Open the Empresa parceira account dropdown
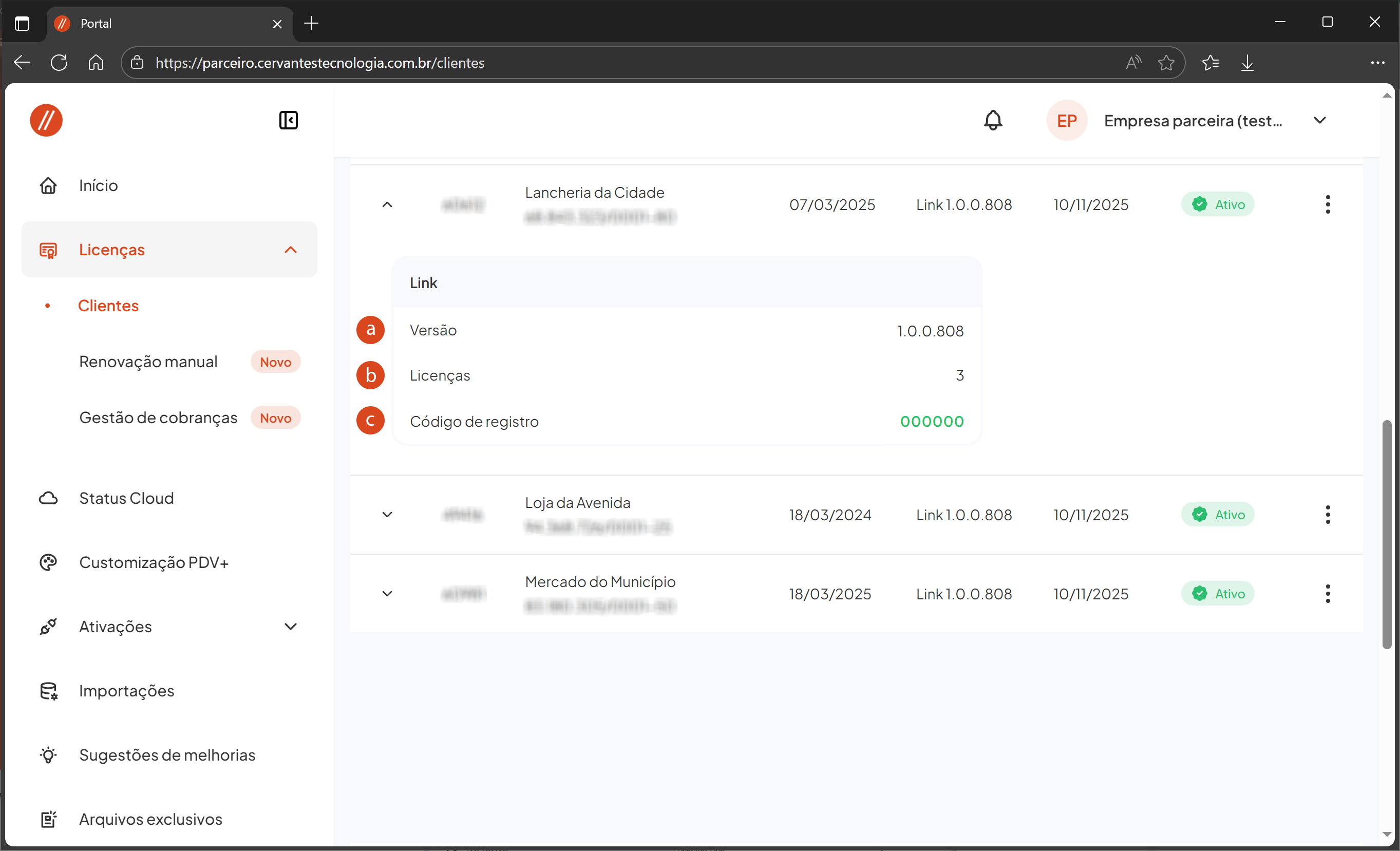 pyautogui.click(x=1319, y=121)
